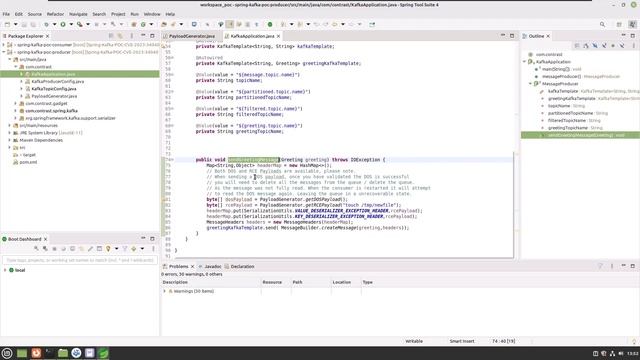Click the Link with Editor icon in Package Explorer

click(120, 36)
